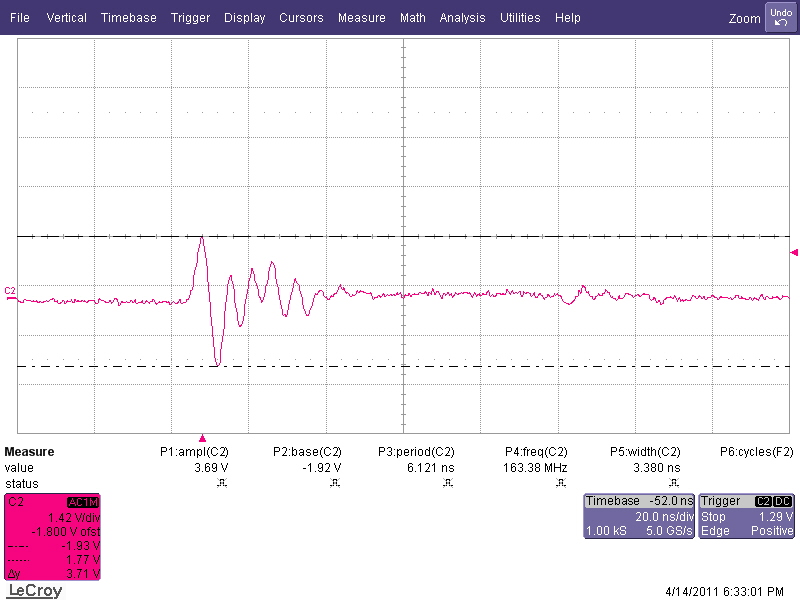The height and width of the screenshot is (600, 800).
Task: Click the 3.69 V amplitude value
Action: pyautogui.click(x=211, y=468)
